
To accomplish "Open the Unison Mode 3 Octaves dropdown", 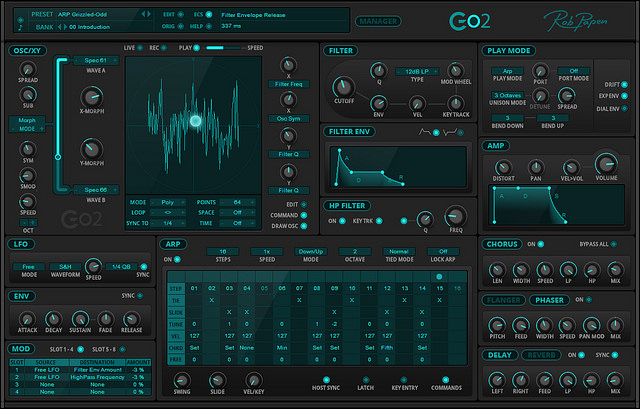I will point(507,95).
